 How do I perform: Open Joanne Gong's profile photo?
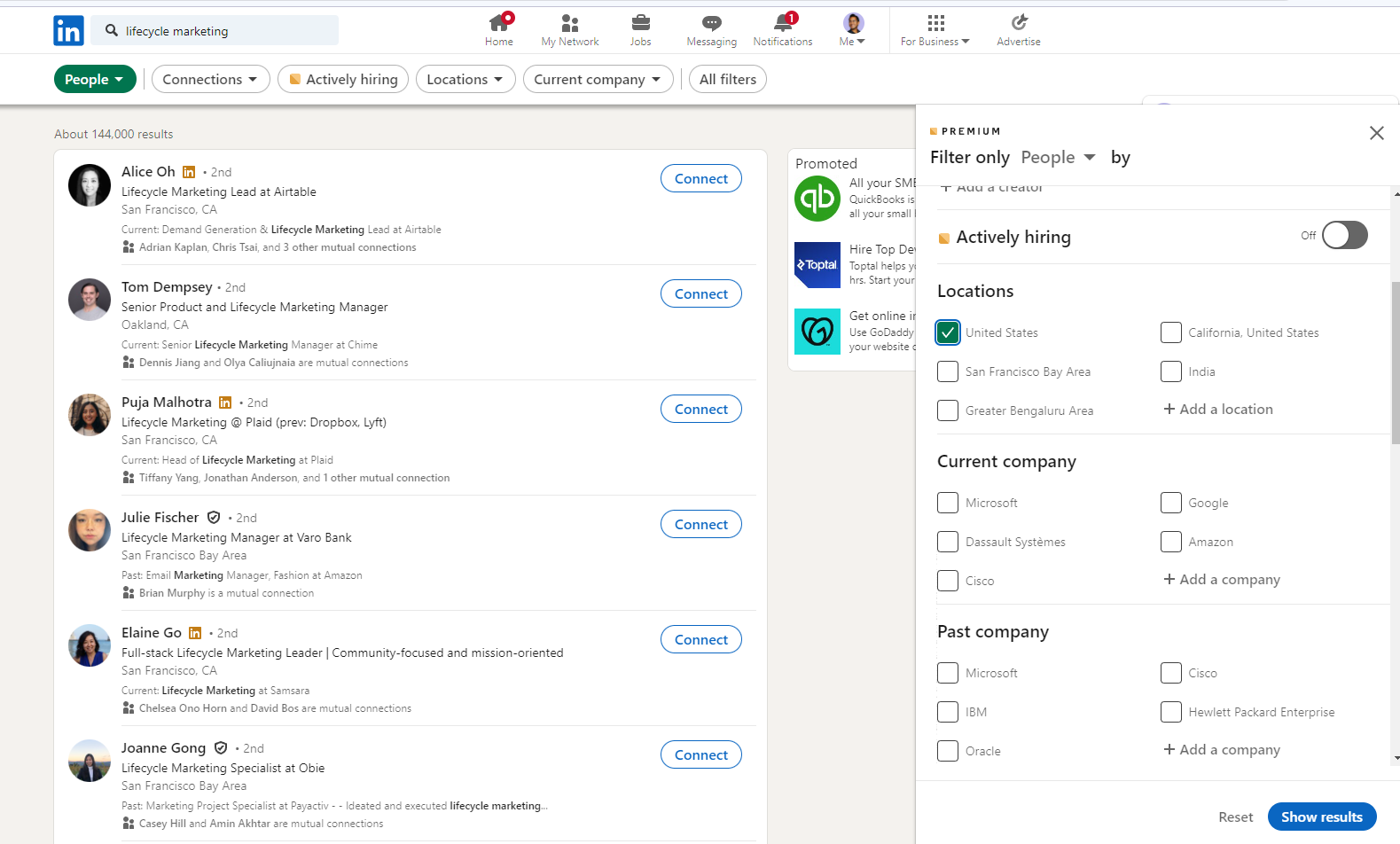90,762
